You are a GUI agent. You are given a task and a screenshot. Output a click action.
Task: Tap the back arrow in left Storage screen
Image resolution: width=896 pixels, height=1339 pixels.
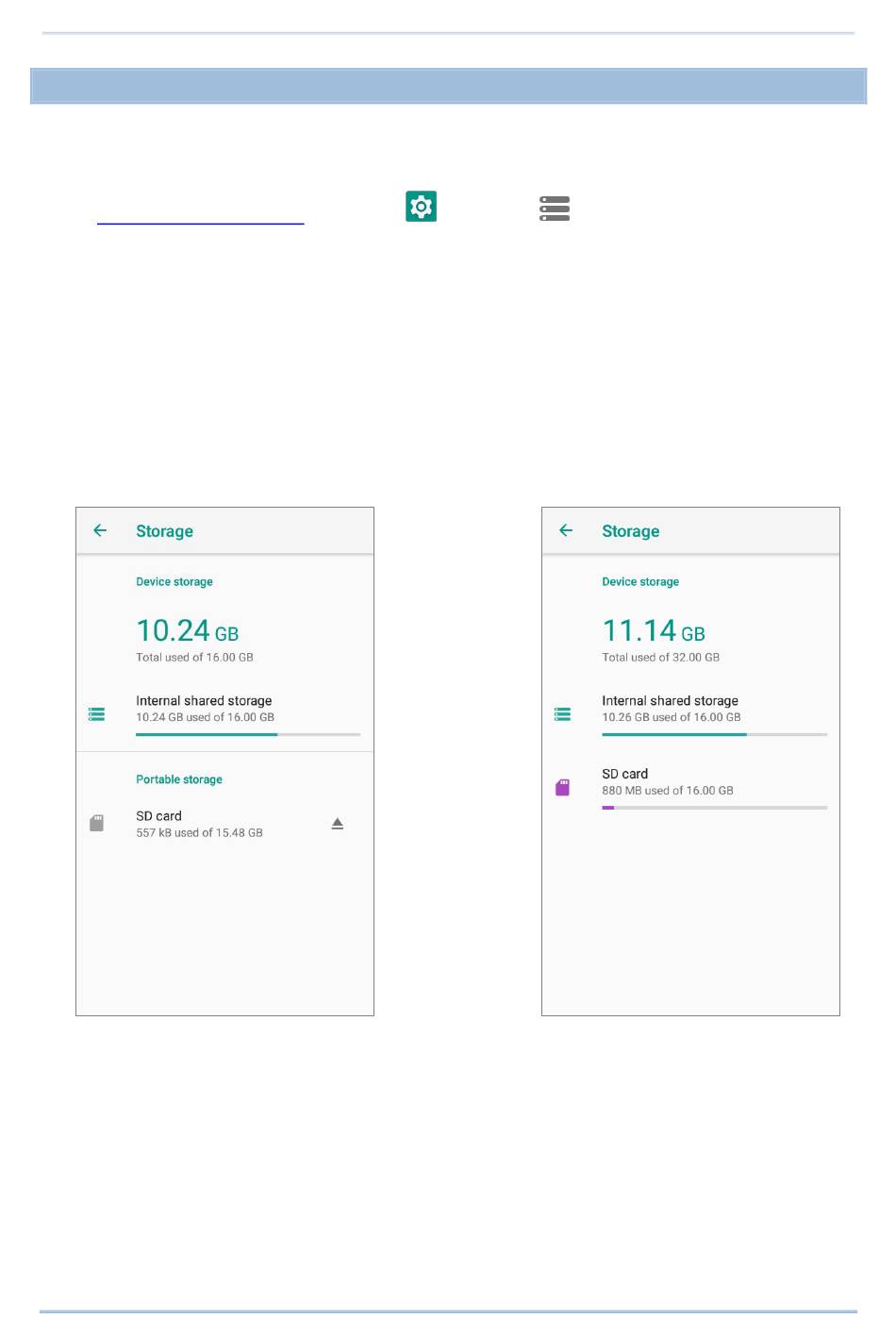(x=100, y=530)
